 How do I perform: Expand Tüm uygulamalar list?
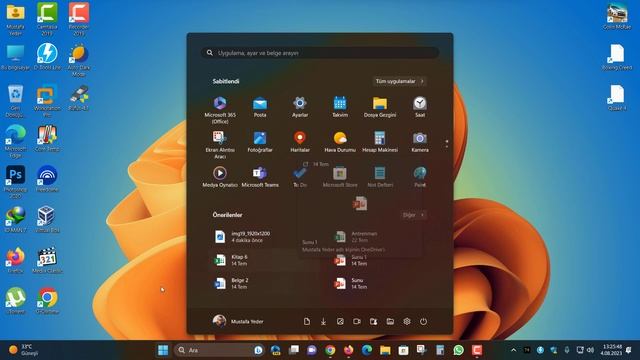[400, 81]
